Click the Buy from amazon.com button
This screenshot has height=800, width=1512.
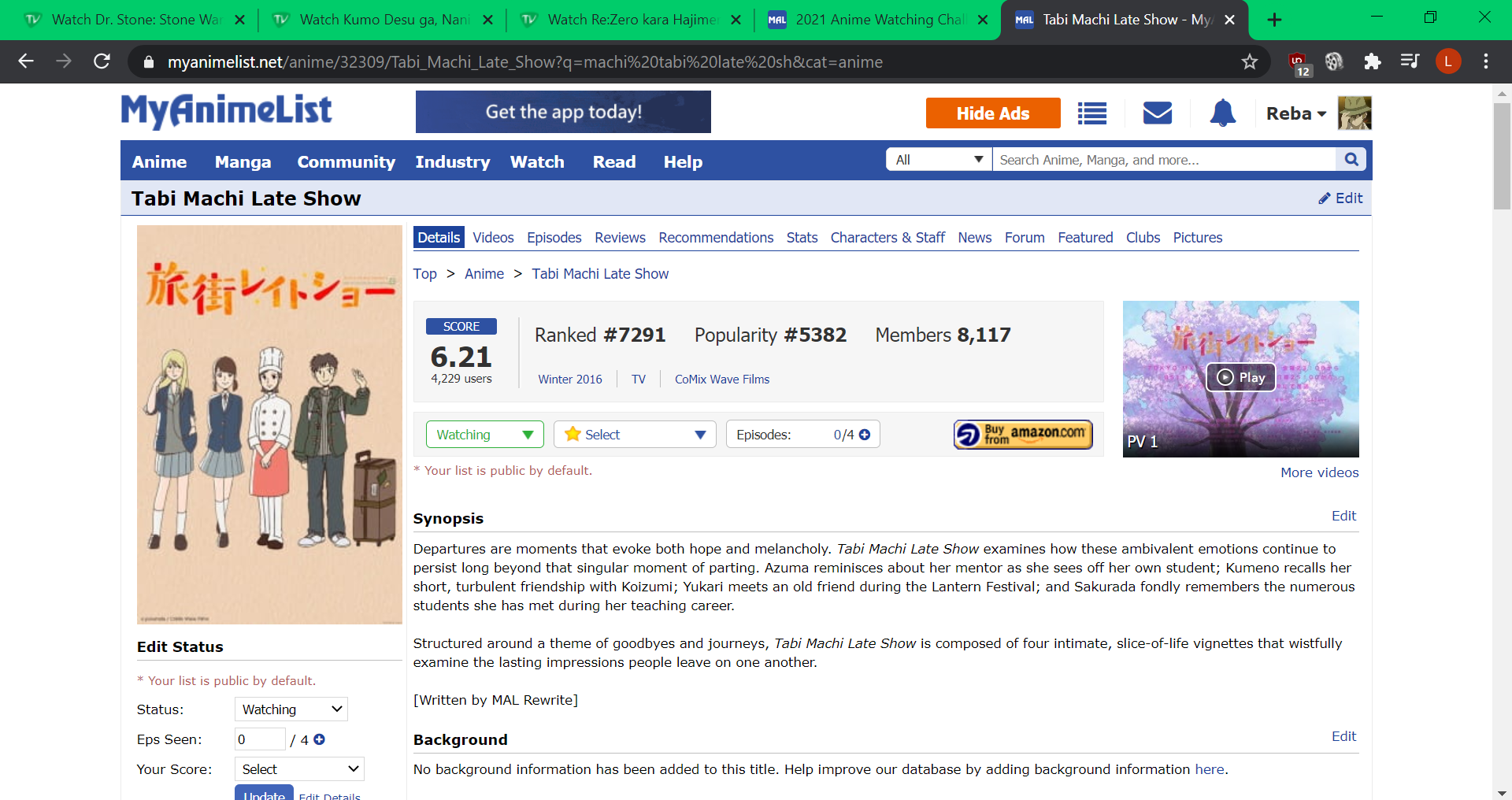pos(1023,435)
